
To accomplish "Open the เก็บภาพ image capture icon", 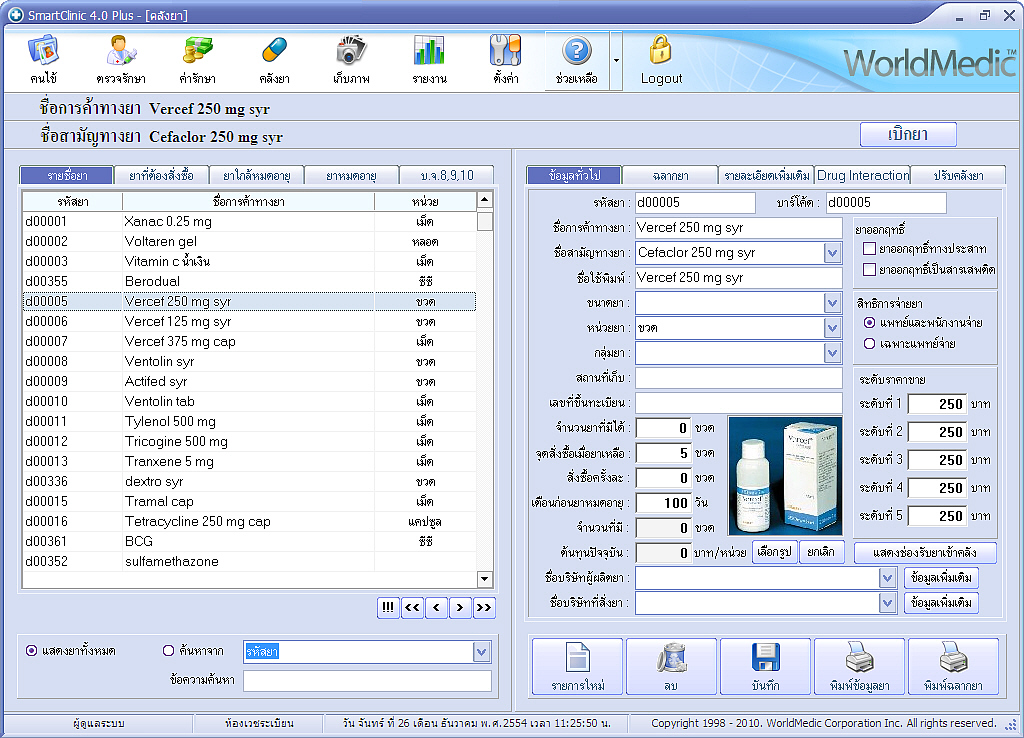I will click(x=351, y=59).
